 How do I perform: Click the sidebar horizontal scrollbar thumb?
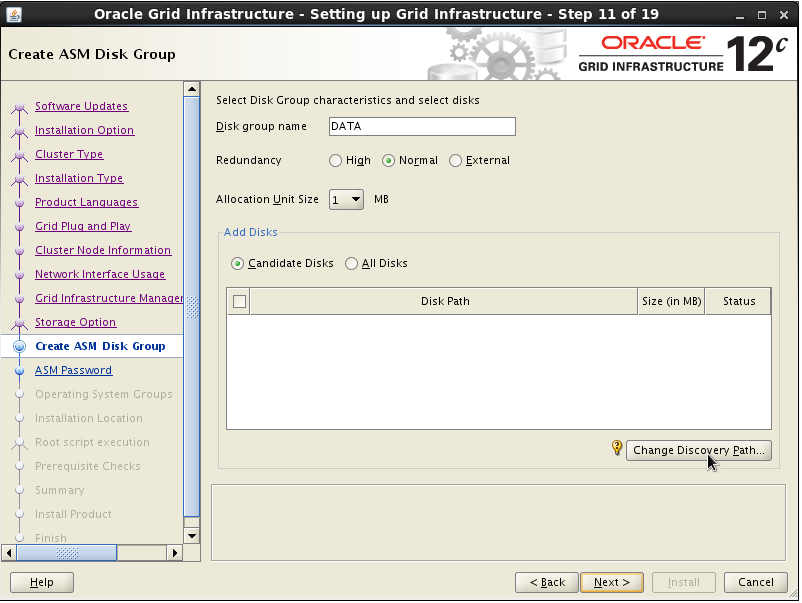[x=66, y=553]
